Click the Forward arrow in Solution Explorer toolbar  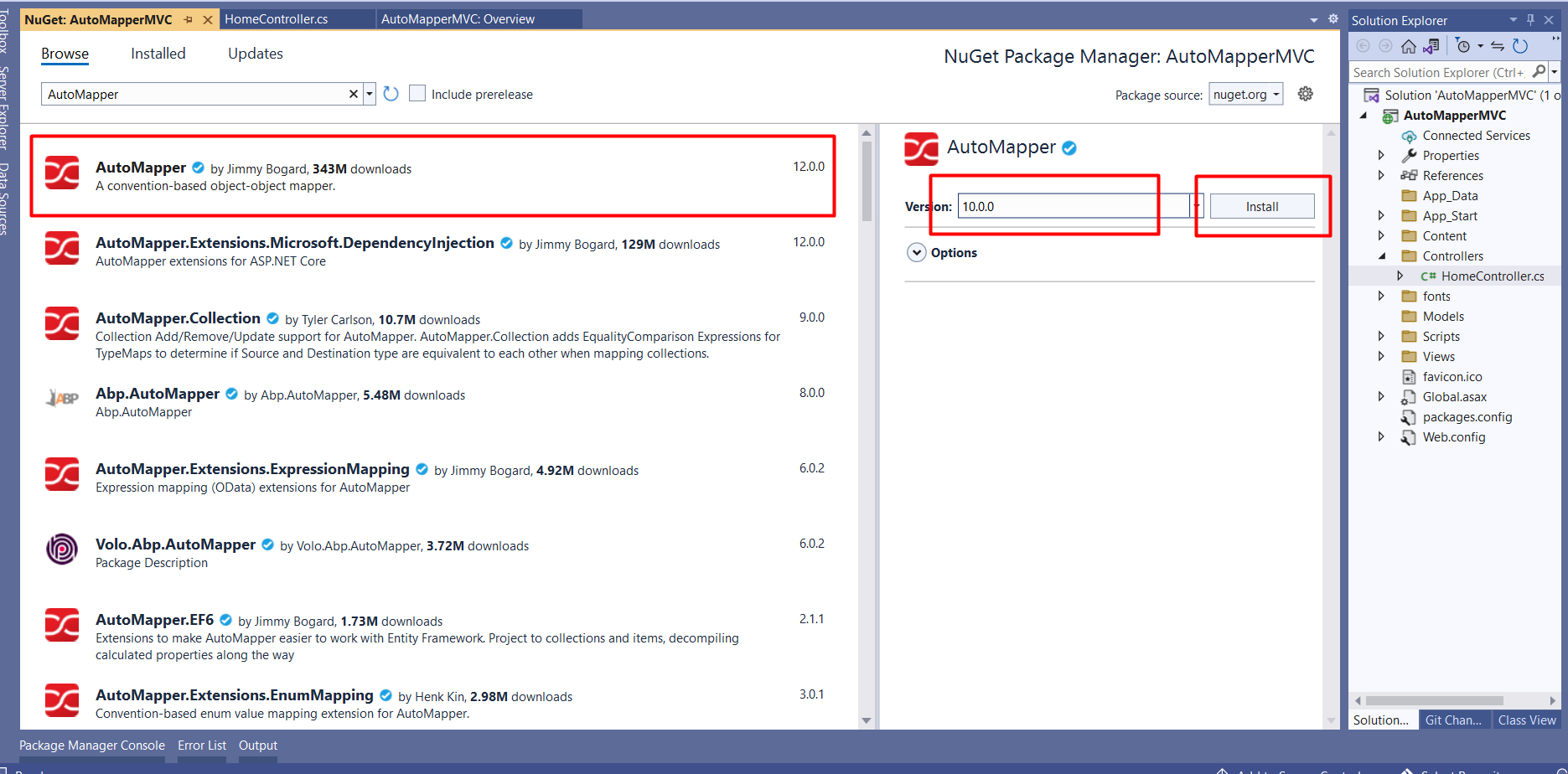(x=1386, y=46)
